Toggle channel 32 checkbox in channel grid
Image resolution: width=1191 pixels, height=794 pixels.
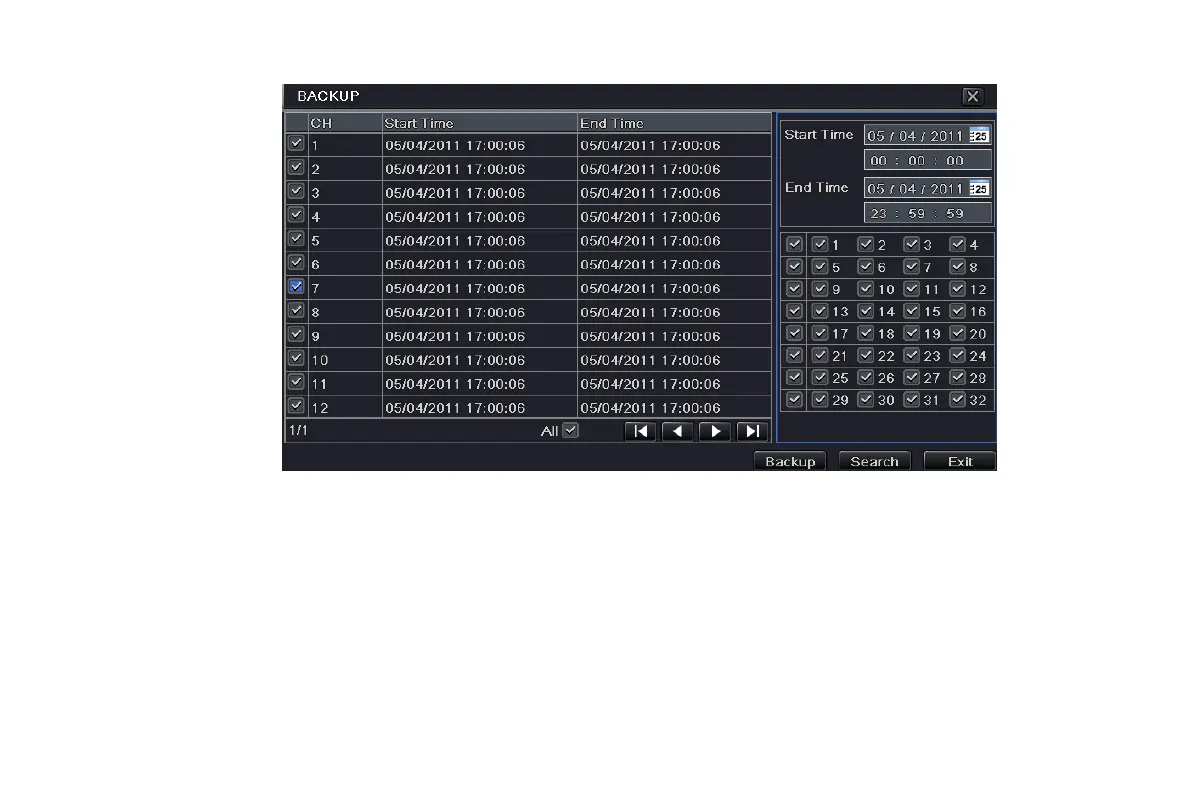(958, 399)
